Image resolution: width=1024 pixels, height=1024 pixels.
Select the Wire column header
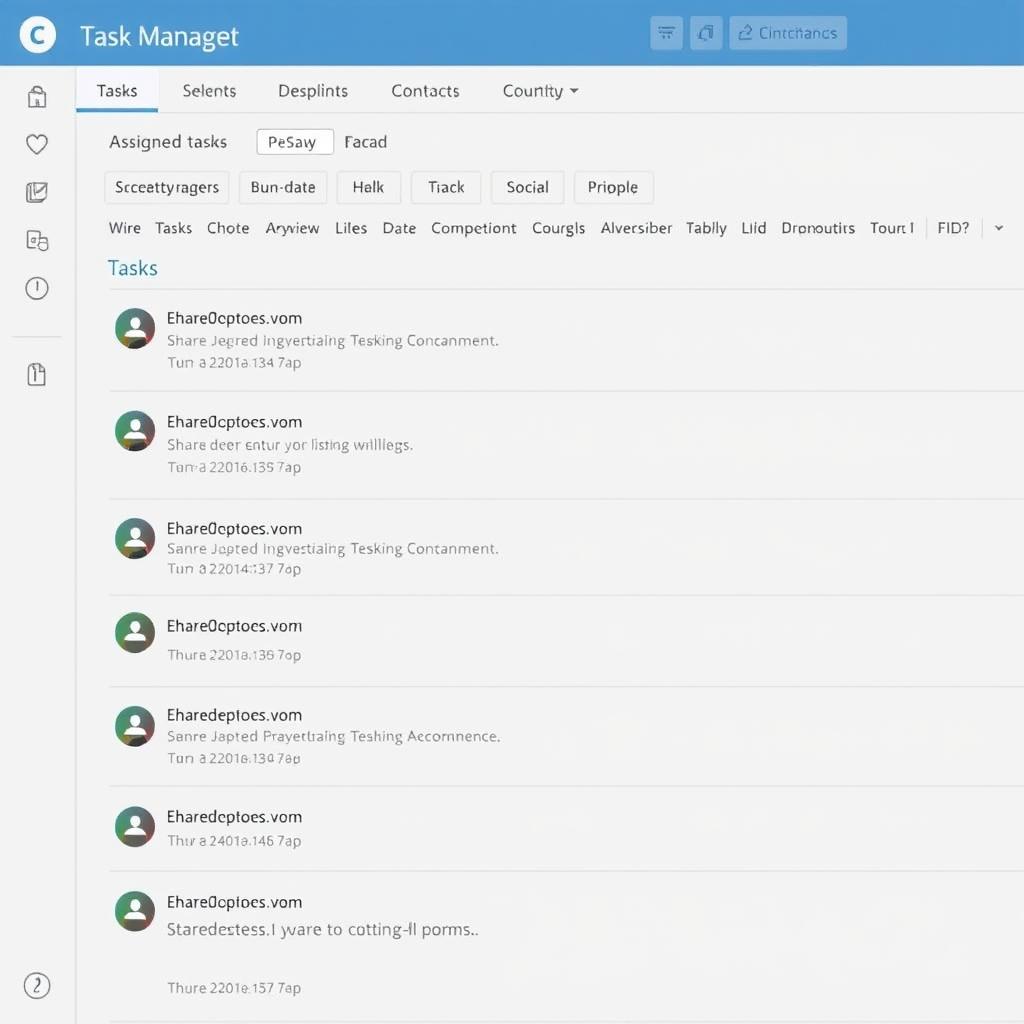(x=125, y=228)
